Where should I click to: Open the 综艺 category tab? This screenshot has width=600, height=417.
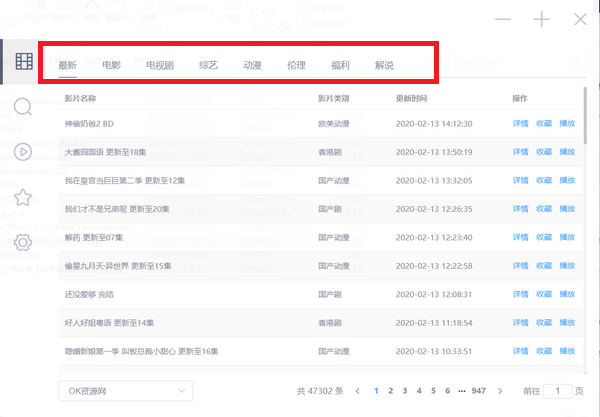tap(208, 65)
